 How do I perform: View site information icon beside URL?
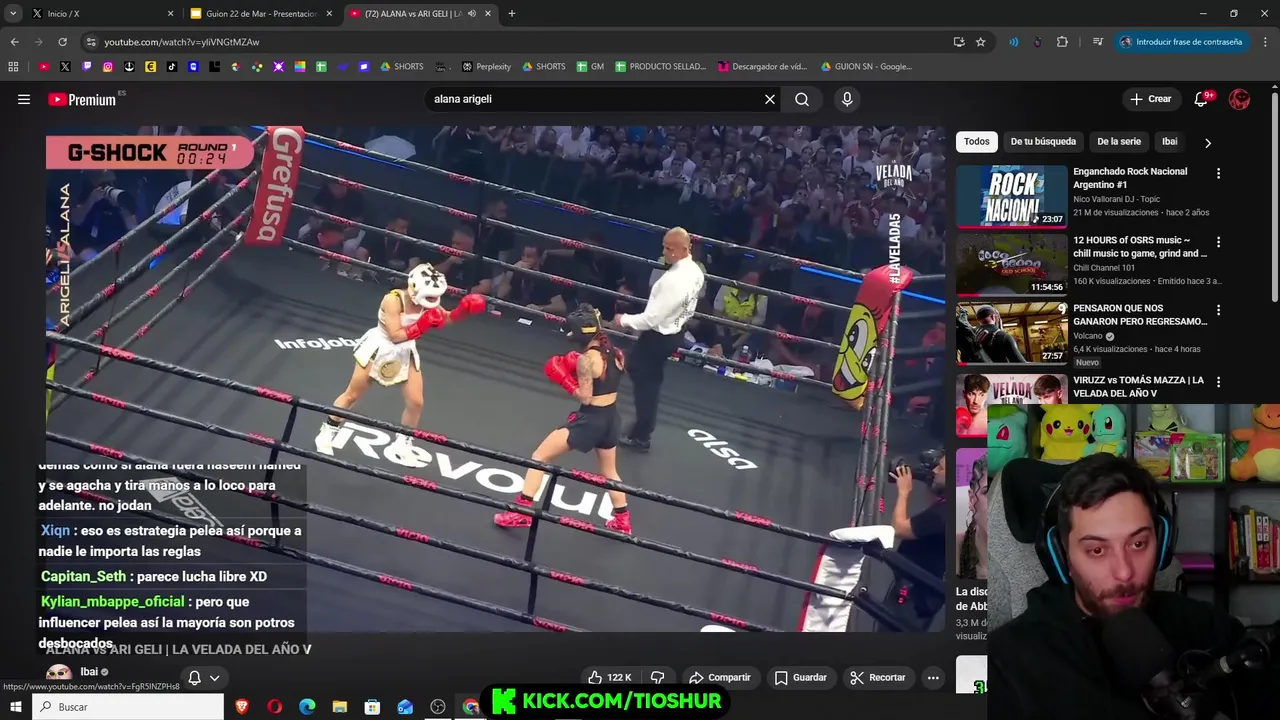tap(91, 42)
